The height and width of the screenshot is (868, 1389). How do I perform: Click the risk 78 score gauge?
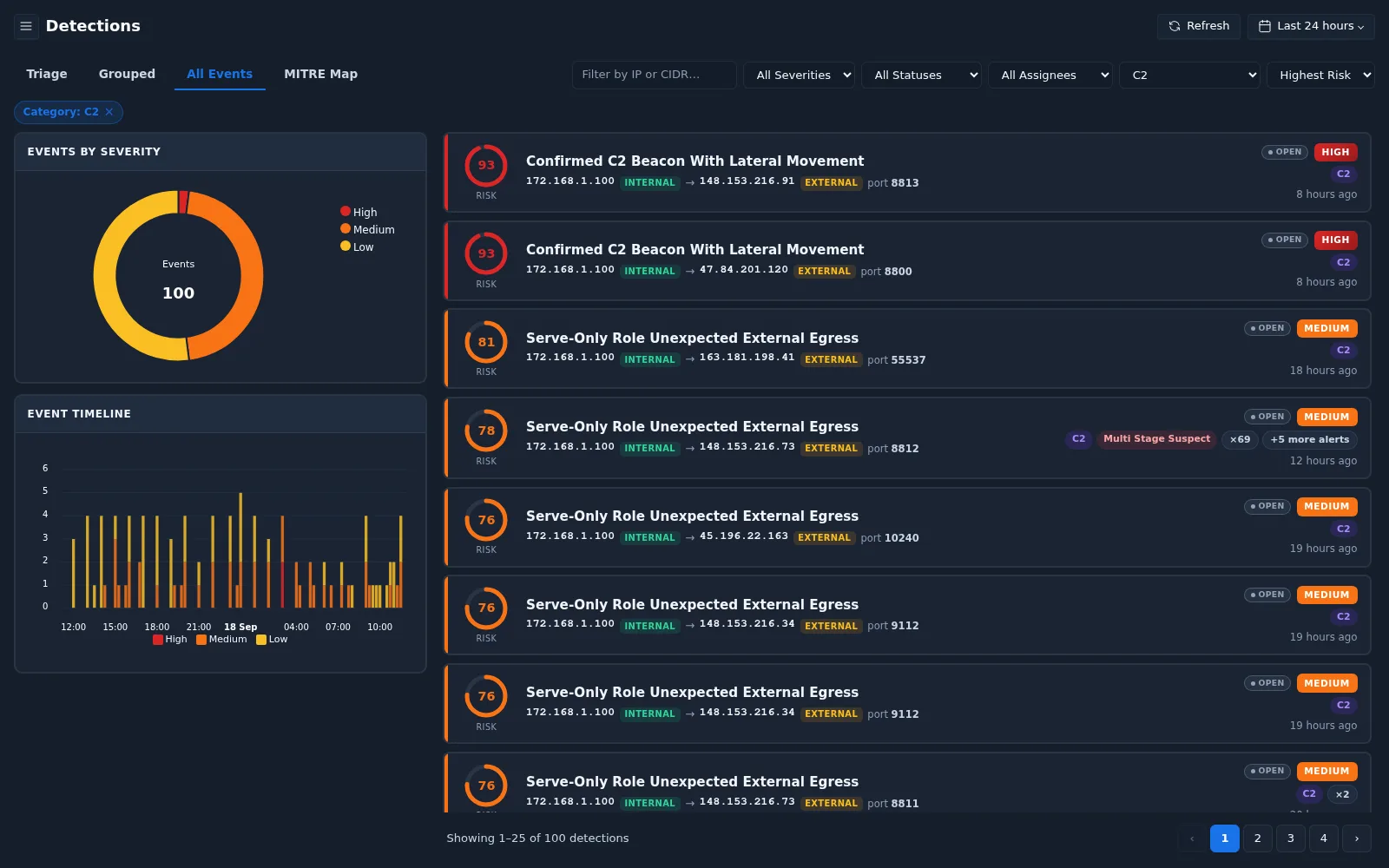coord(486,431)
